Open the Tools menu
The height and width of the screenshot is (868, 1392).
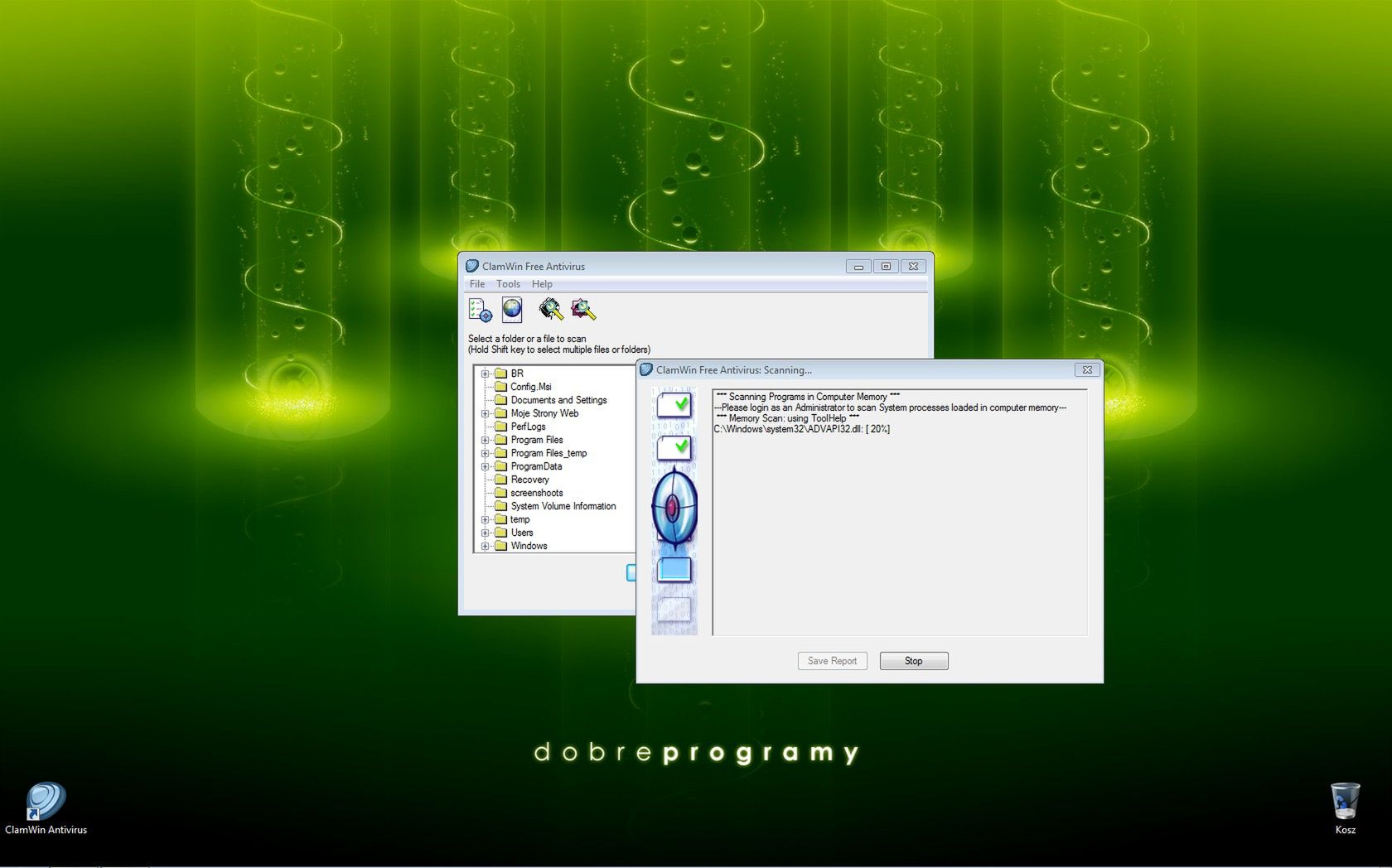tap(508, 284)
